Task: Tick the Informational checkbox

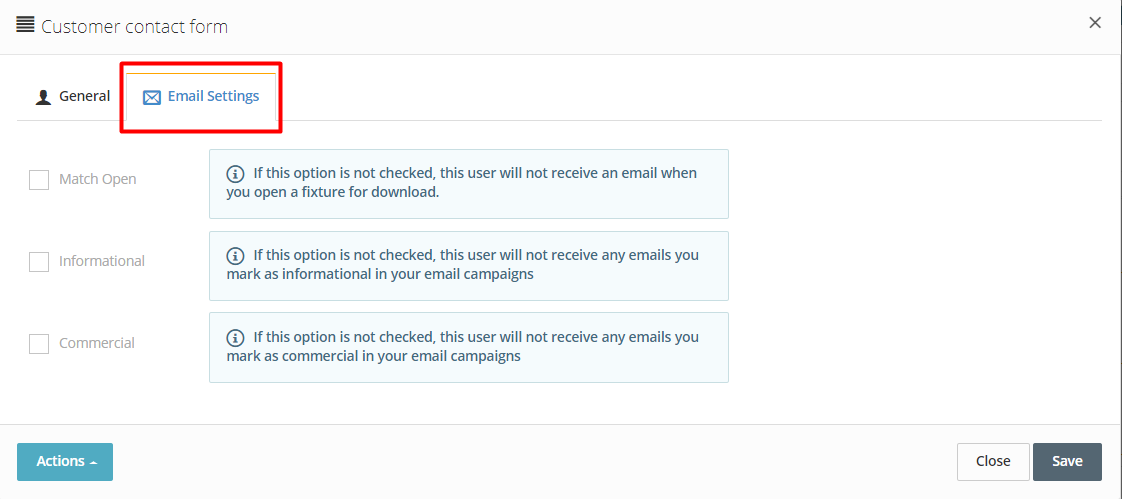Action: pyautogui.click(x=39, y=262)
